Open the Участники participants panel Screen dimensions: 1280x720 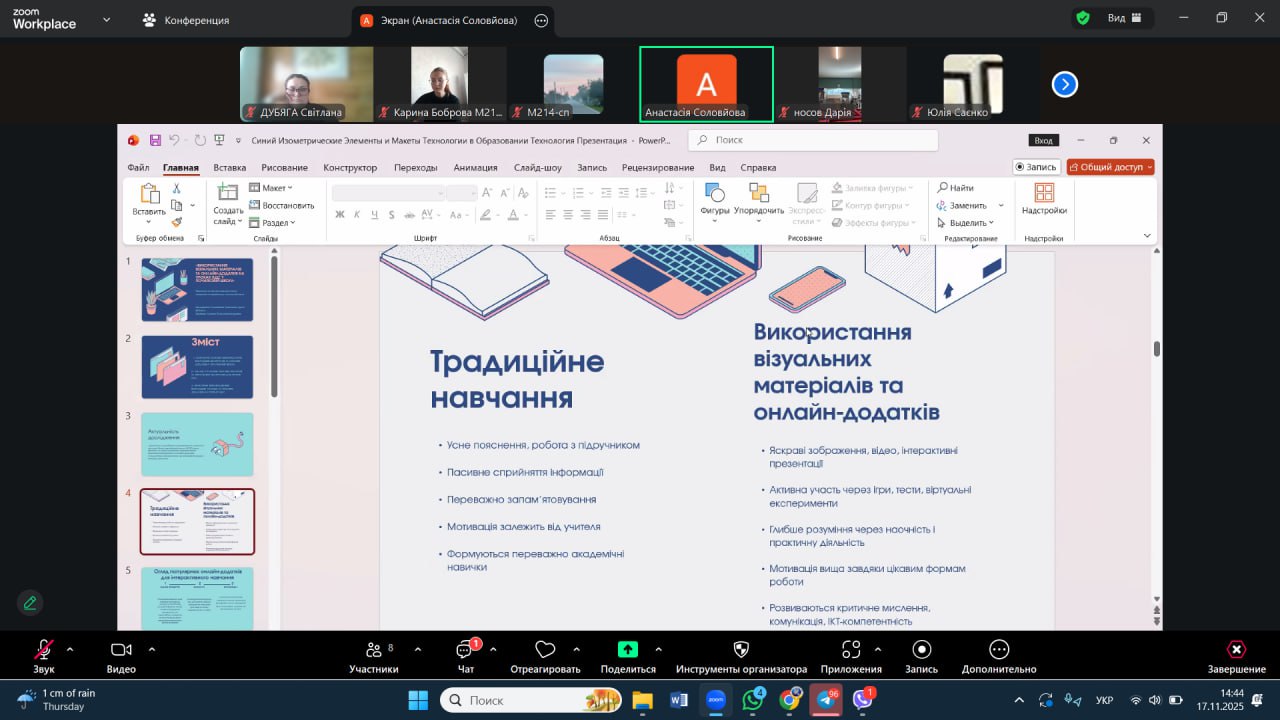point(373,651)
